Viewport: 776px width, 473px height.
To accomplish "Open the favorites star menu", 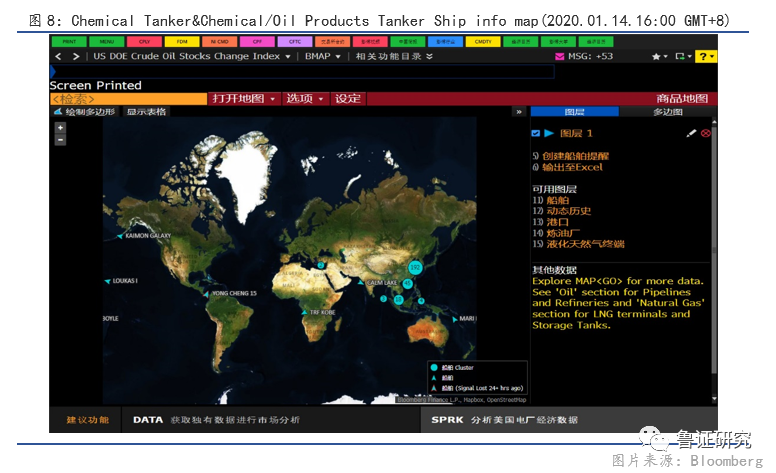I will coord(659,56).
